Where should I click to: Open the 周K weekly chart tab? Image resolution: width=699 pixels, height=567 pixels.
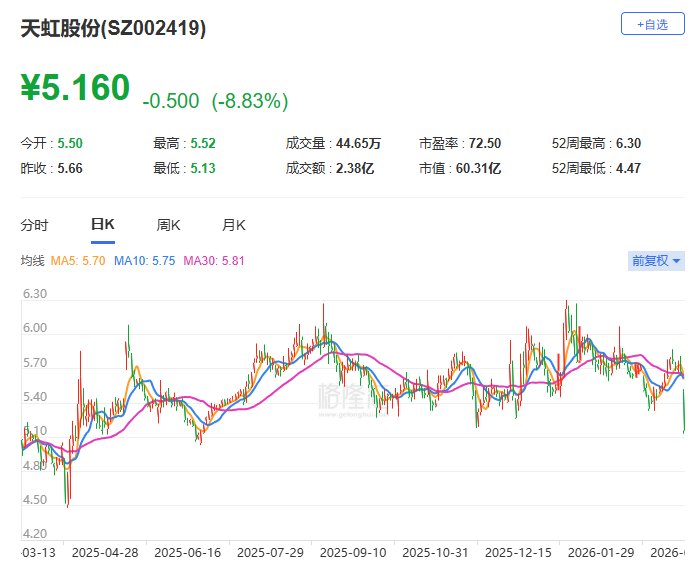tap(168, 225)
